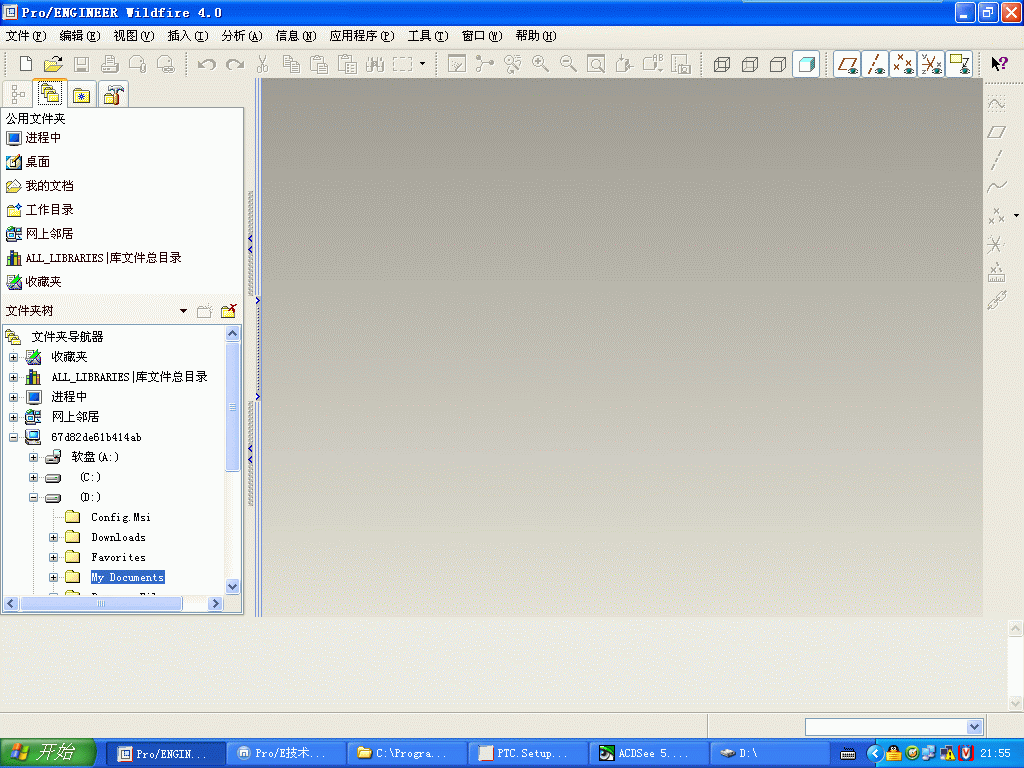Open 桌面 in common folders
Image resolution: width=1024 pixels, height=768 pixels.
click(x=28, y=161)
